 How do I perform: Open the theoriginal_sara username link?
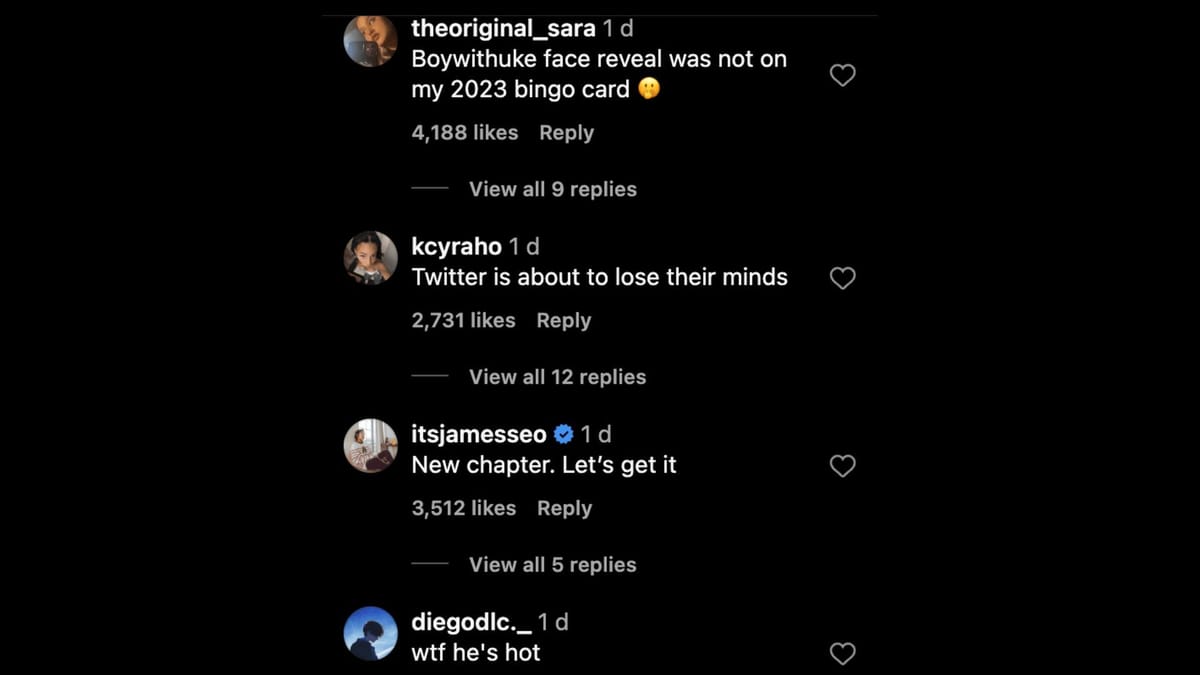click(x=503, y=29)
